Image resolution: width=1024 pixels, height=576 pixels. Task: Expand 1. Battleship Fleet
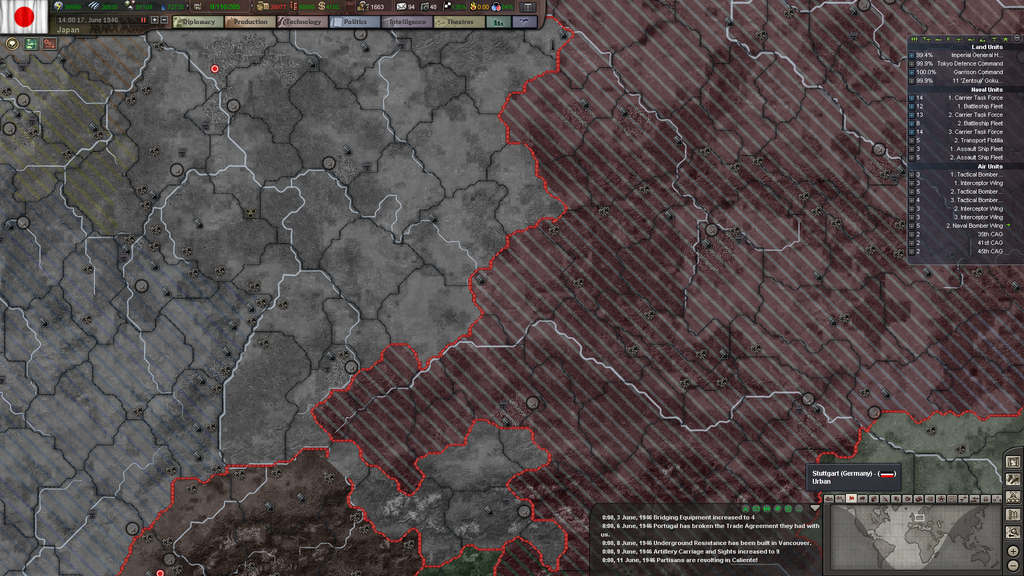pos(912,106)
